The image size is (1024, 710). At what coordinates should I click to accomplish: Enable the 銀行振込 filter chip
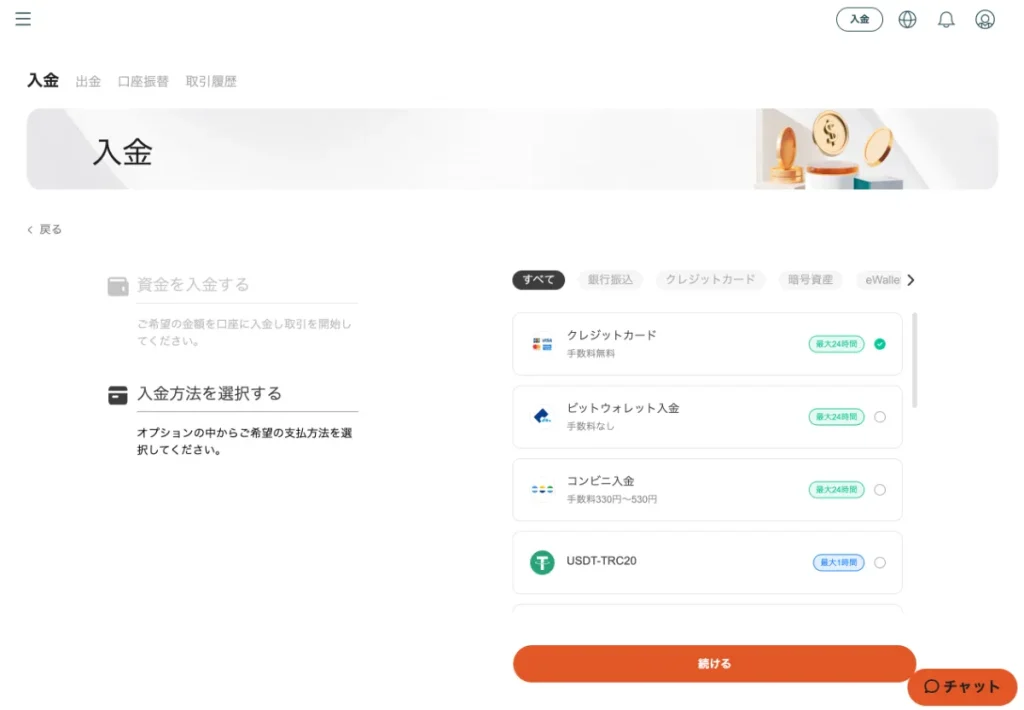(610, 280)
